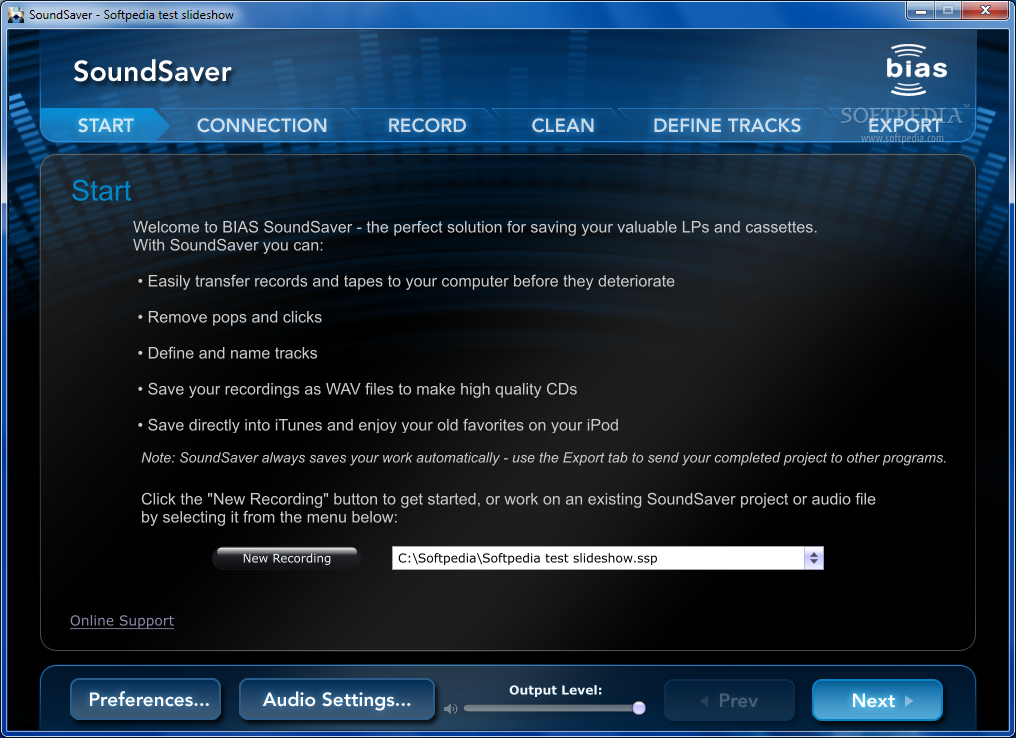Switch to the EXPORT tab
1016x738 pixels.
(905, 125)
